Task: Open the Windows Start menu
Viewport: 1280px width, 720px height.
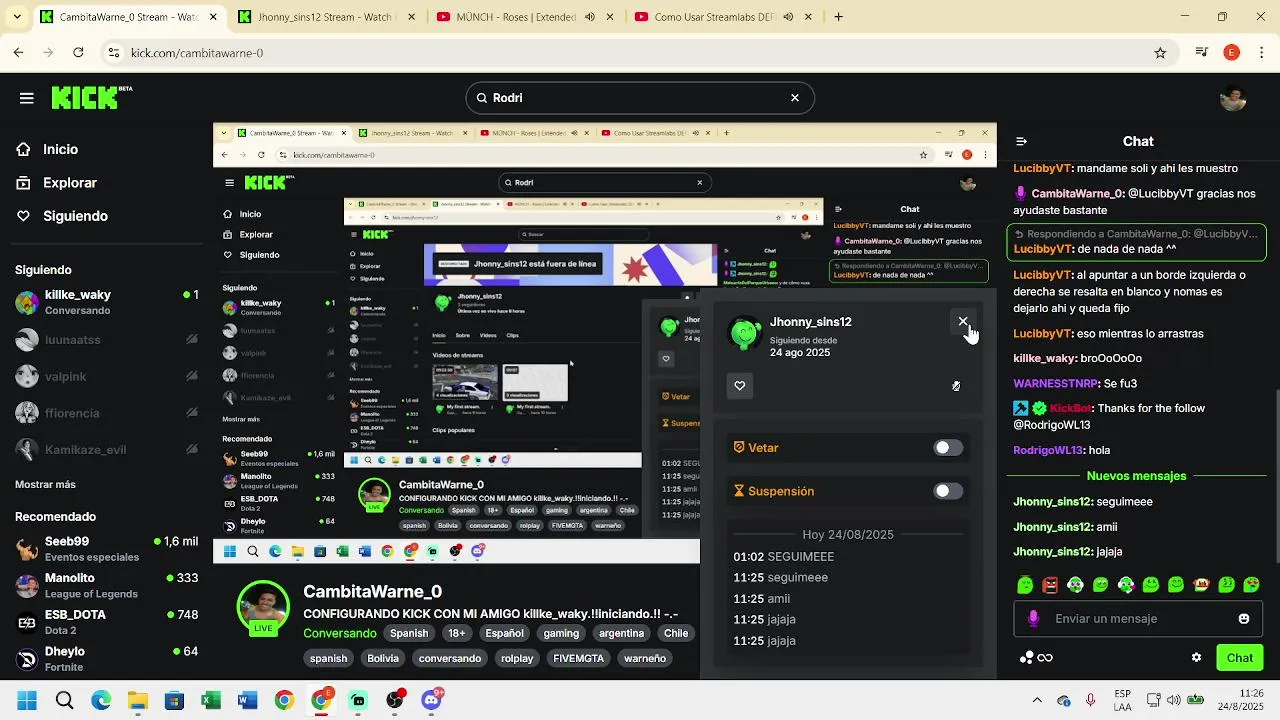Action: [27, 701]
